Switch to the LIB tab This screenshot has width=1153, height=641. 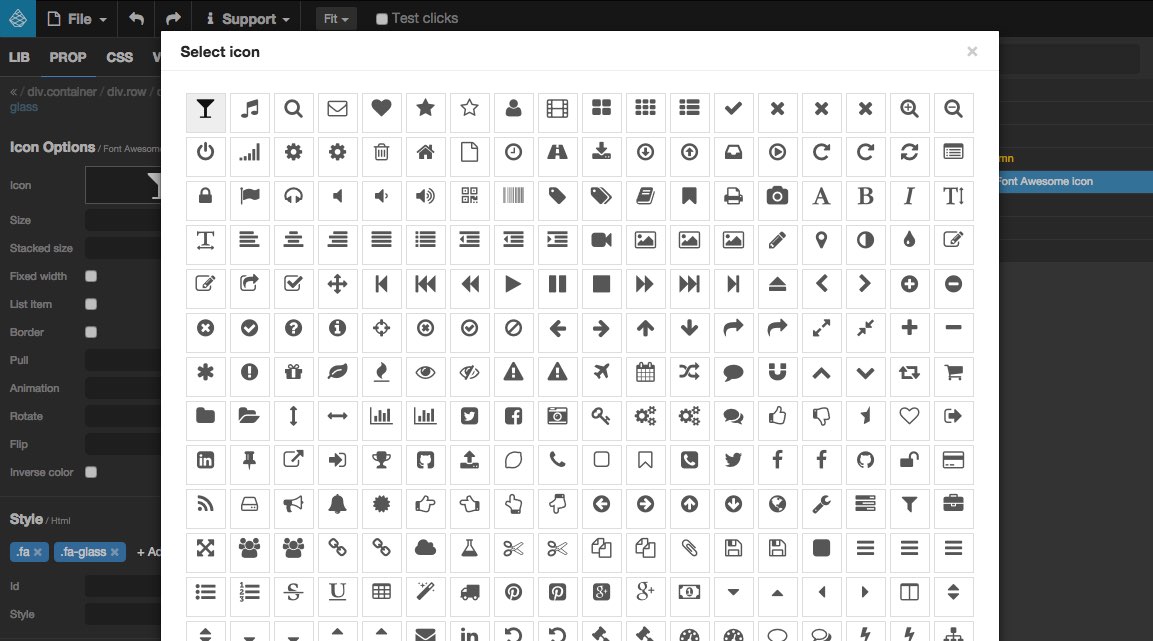coord(19,57)
